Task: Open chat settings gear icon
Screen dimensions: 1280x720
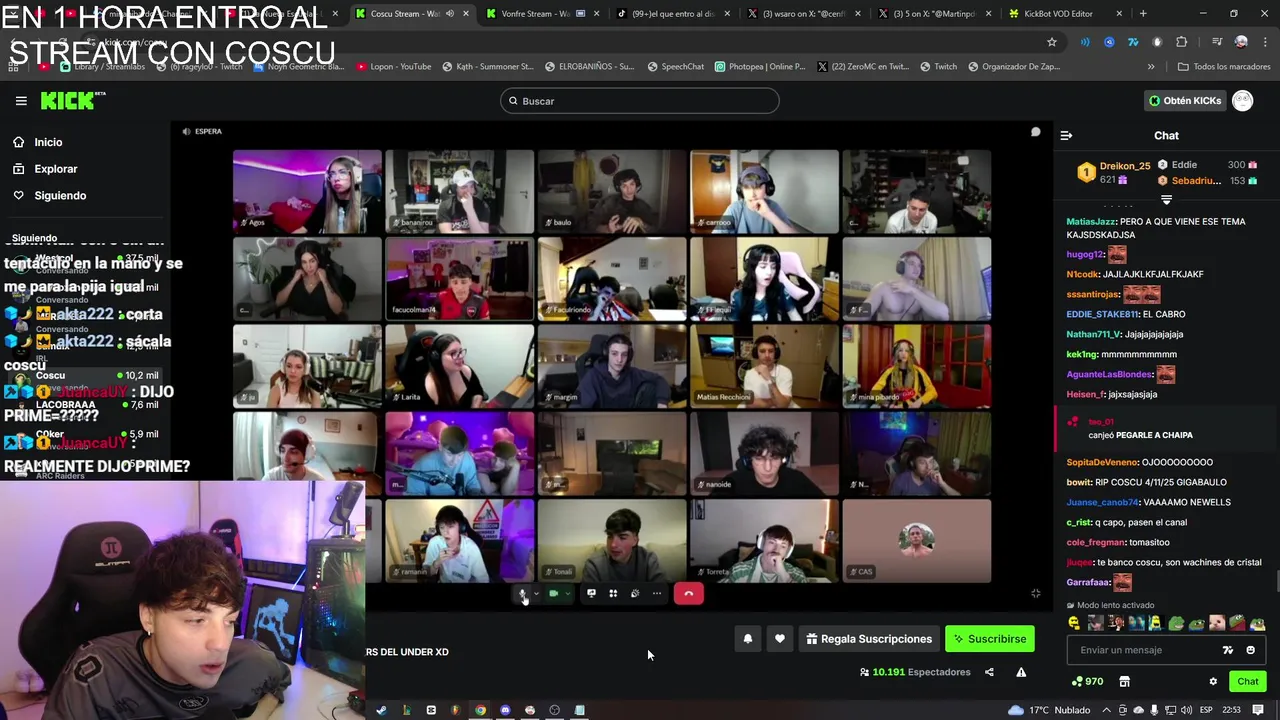Action: pos(1213,681)
